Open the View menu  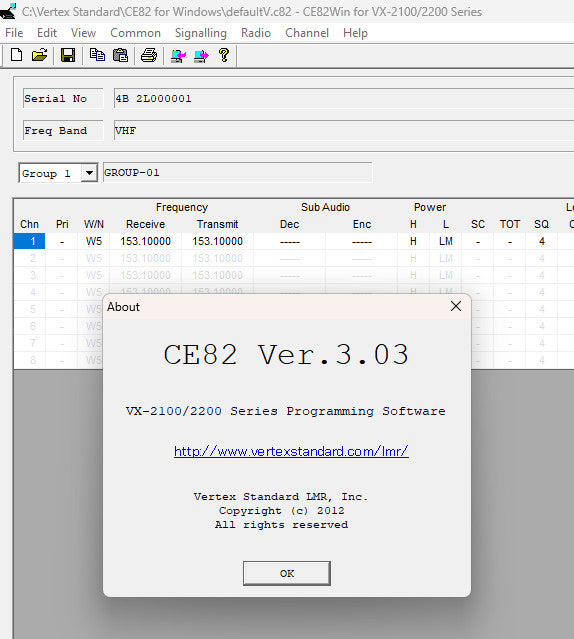pyautogui.click(x=84, y=33)
